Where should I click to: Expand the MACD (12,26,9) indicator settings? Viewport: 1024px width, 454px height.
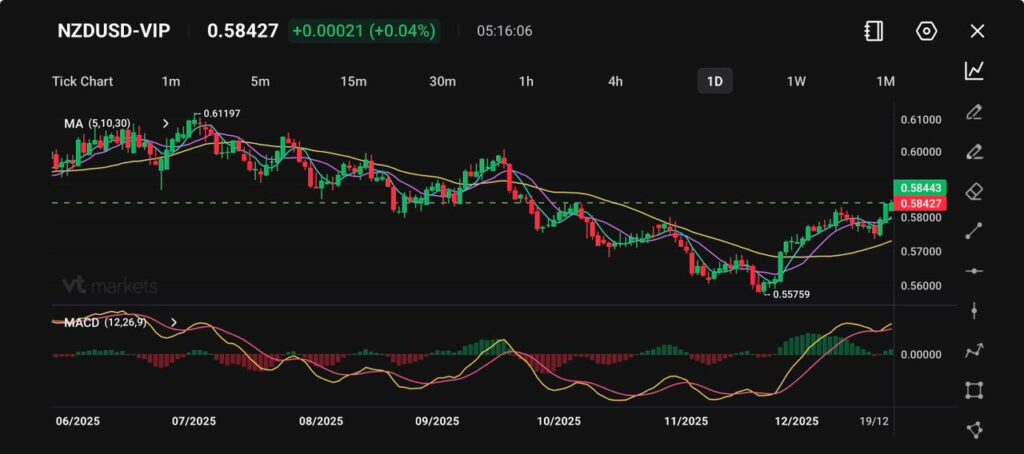[x=174, y=323]
